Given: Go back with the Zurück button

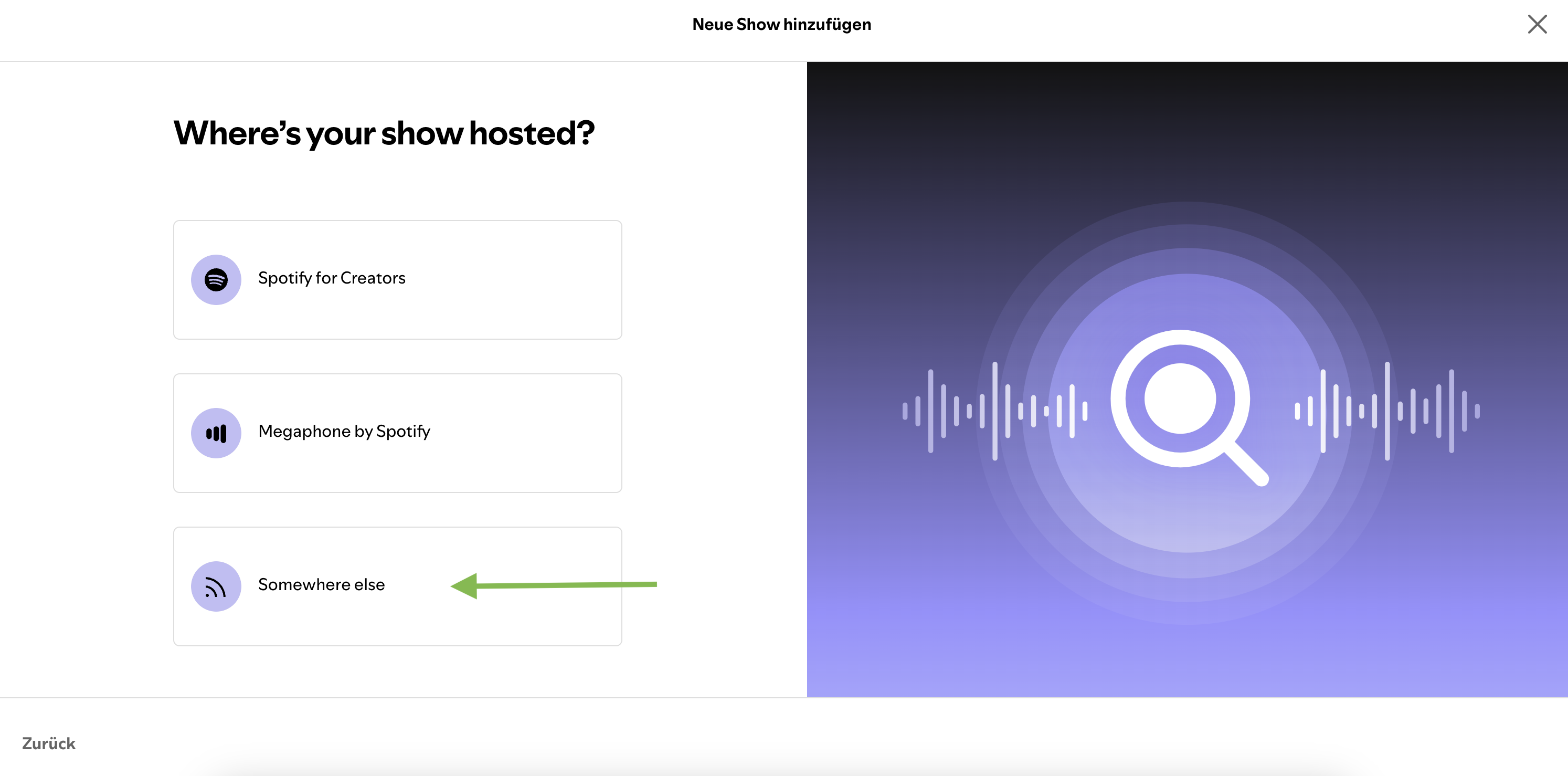Looking at the screenshot, I should coord(49,743).
